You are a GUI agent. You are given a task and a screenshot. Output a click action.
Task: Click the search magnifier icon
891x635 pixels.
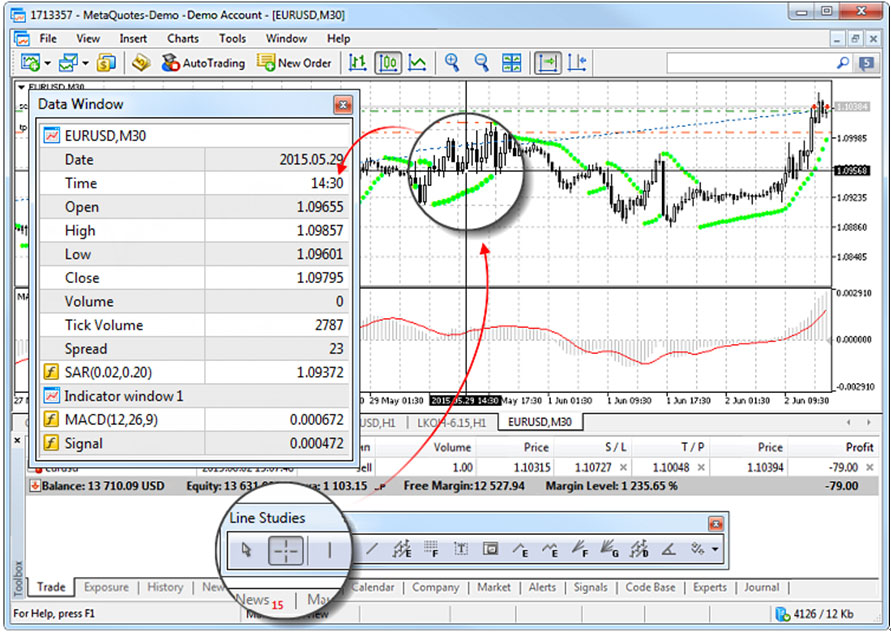click(843, 63)
